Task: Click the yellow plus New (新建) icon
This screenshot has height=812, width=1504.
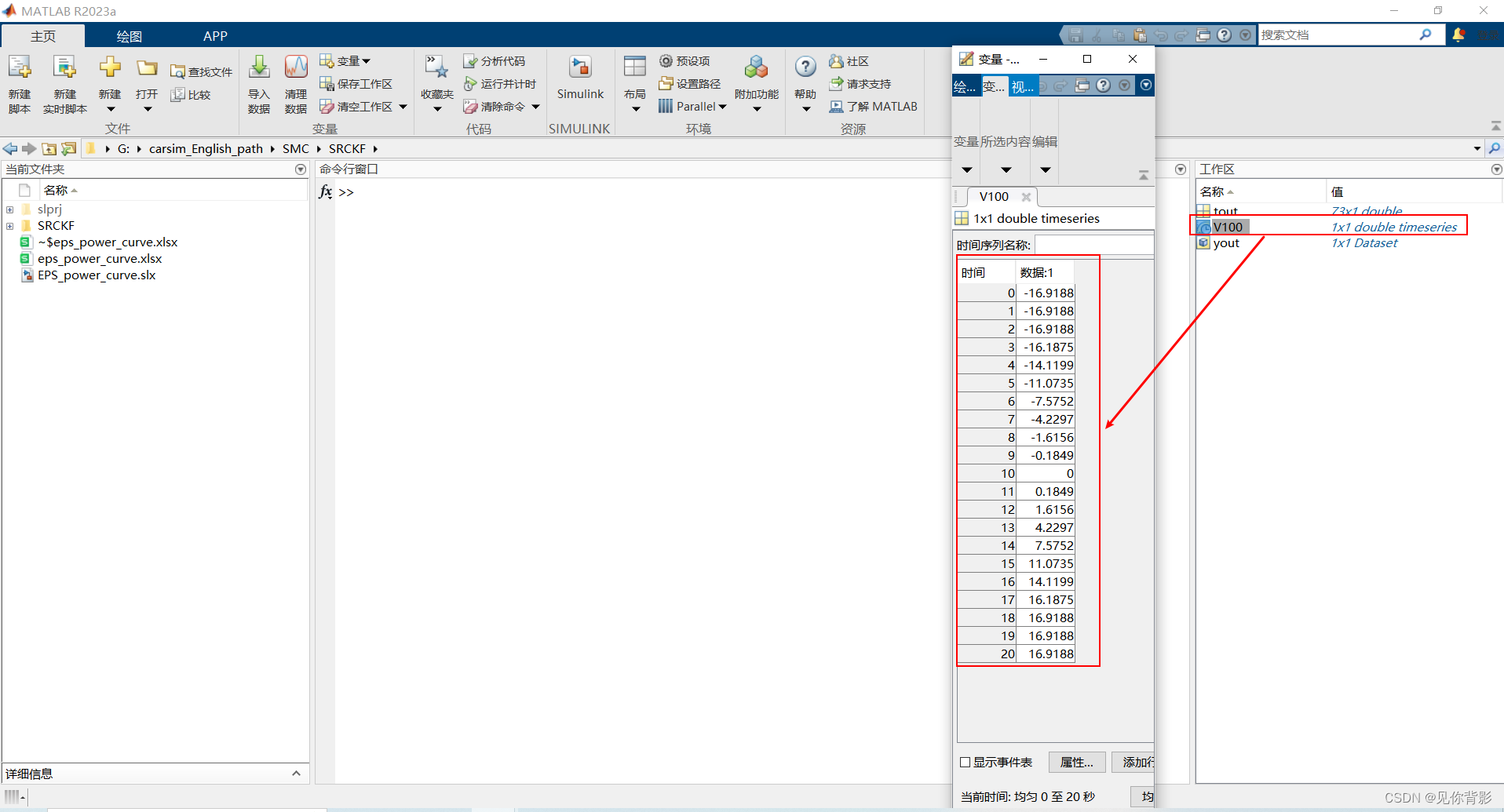Action: (110, 67)
